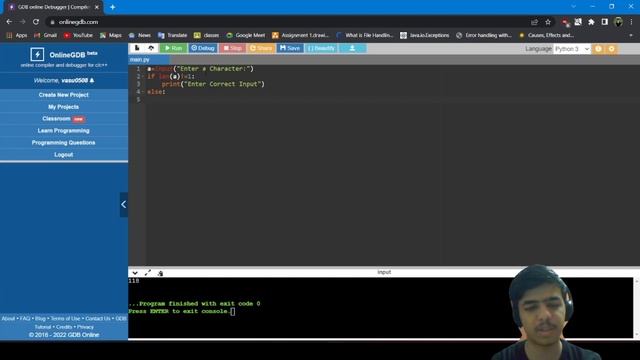Screen dimensions: 640x360
Task: Click the input tab label above console
Action: click(x=384, y=272)
